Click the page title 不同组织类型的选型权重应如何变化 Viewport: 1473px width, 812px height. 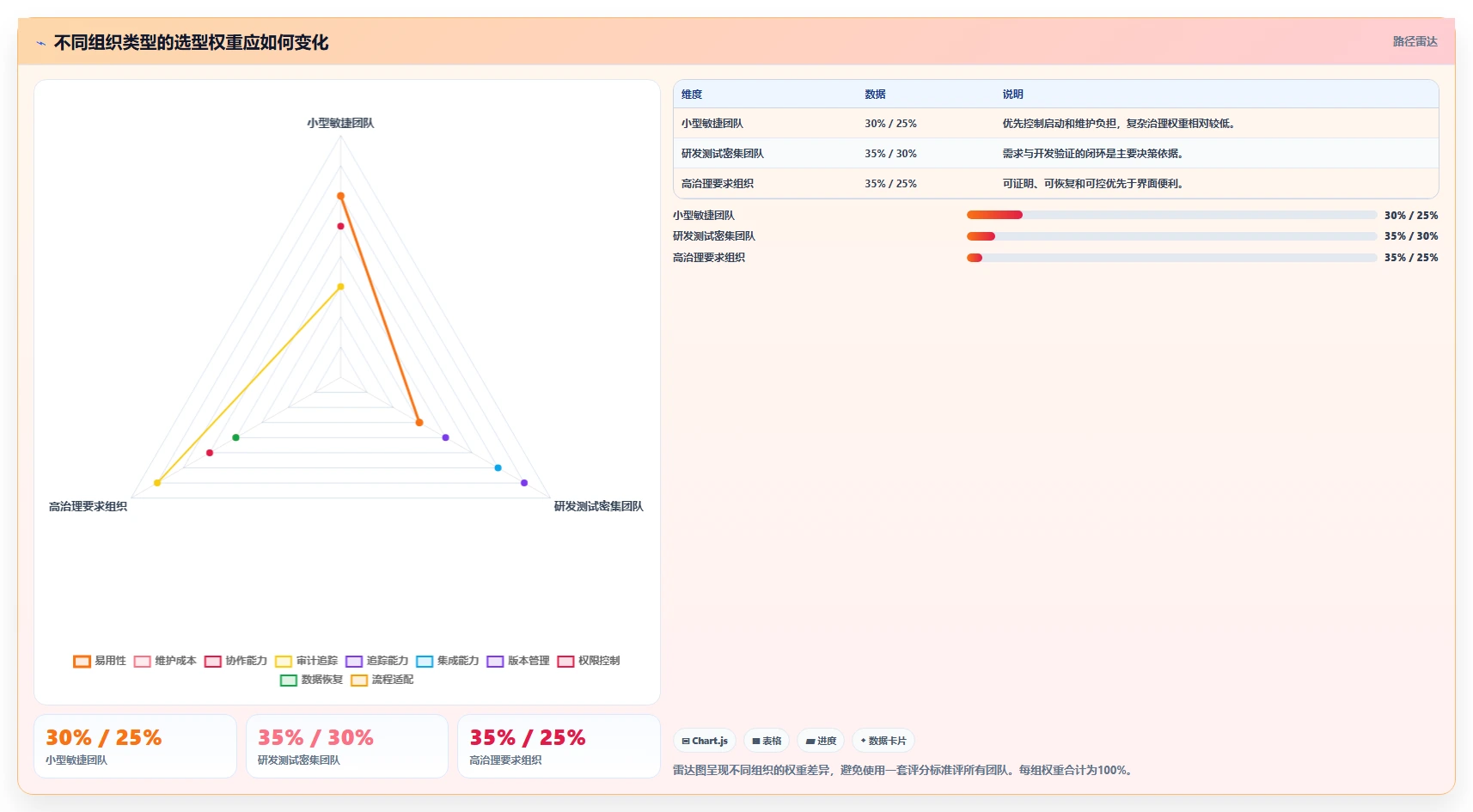coord(191,42)
